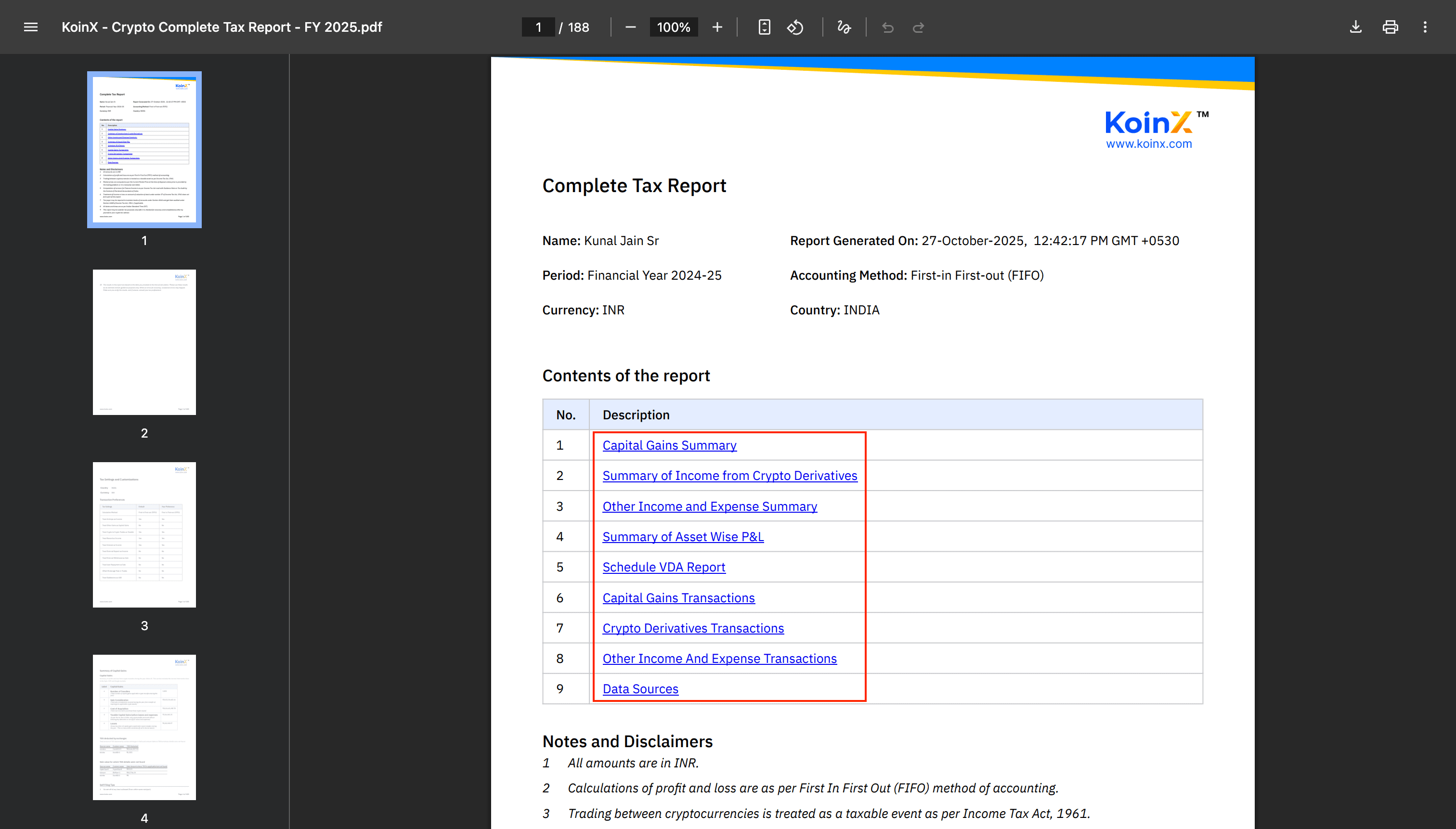Select the page 2 thumbnail
The image size is (1456, 829).
point(144,342)
